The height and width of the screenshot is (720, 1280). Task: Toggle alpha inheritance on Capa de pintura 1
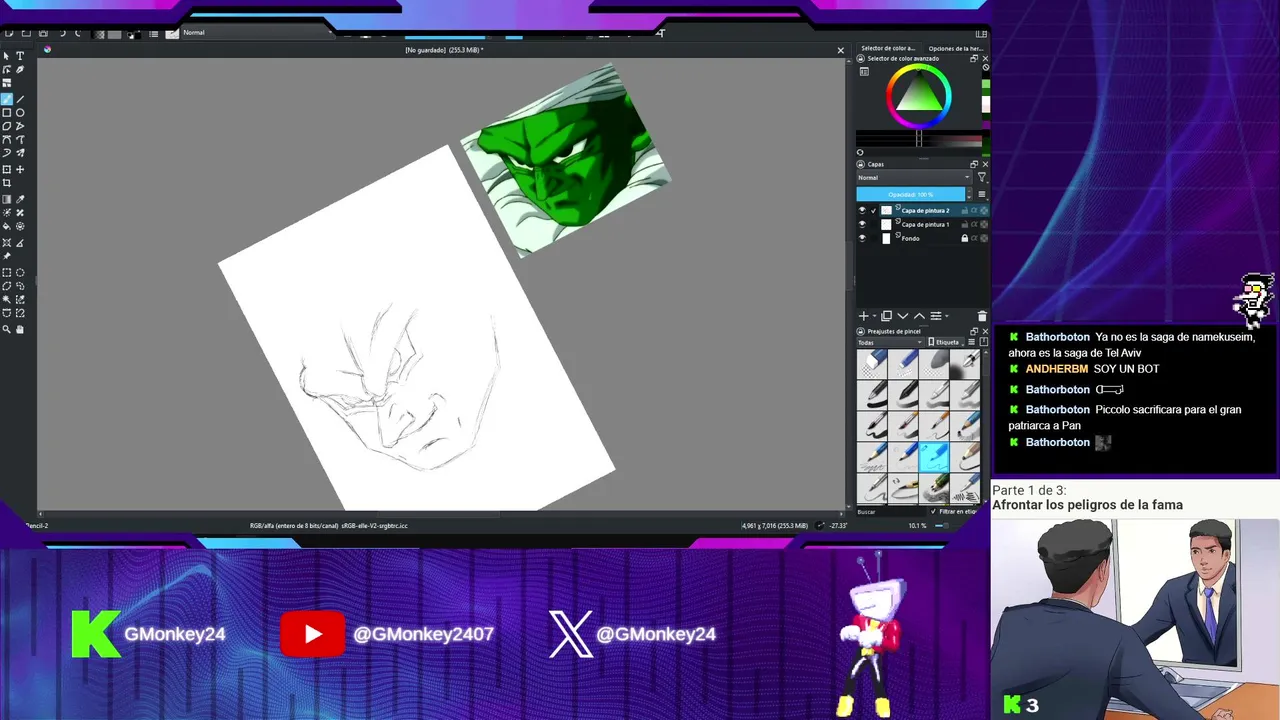click(974, 224)
